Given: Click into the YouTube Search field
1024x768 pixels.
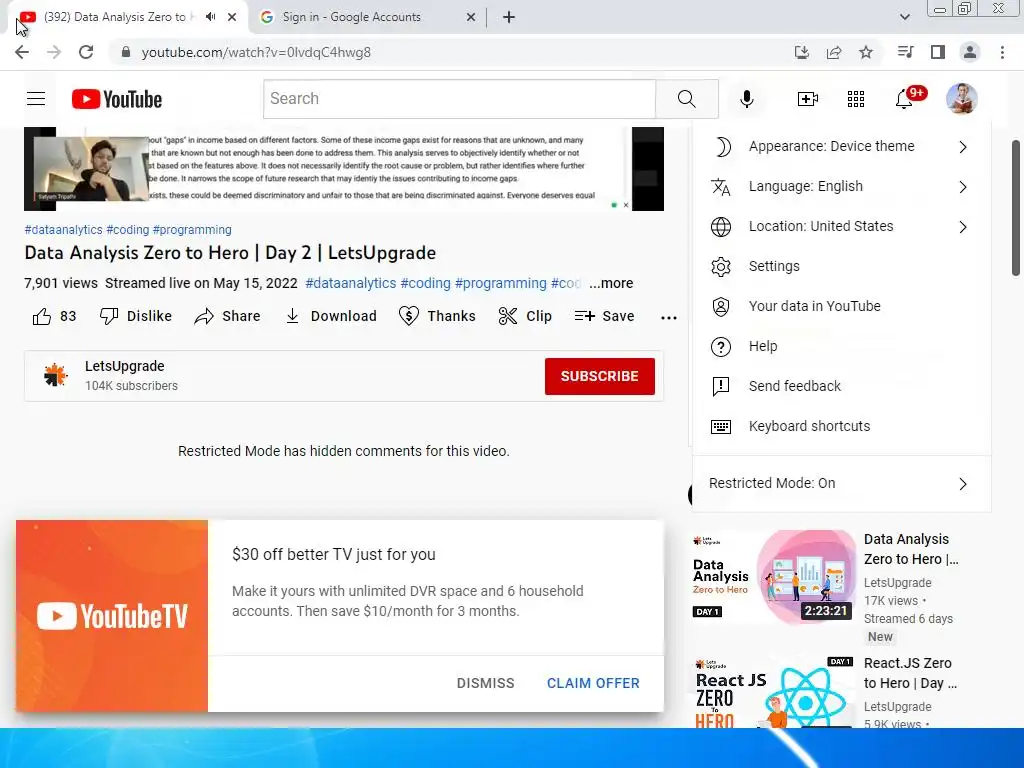Looking at the screenshot, I should click(459, 99).
